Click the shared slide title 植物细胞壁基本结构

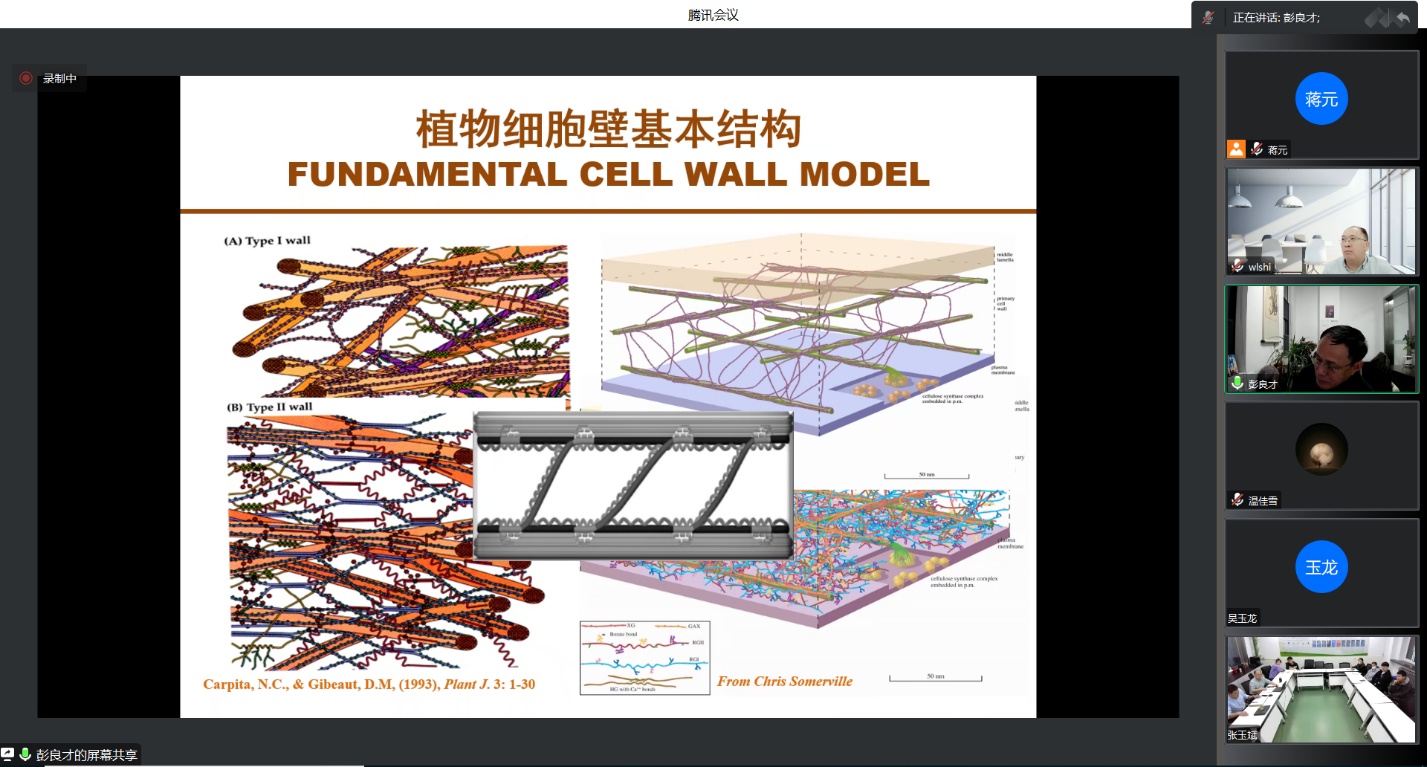coord(608,130)
